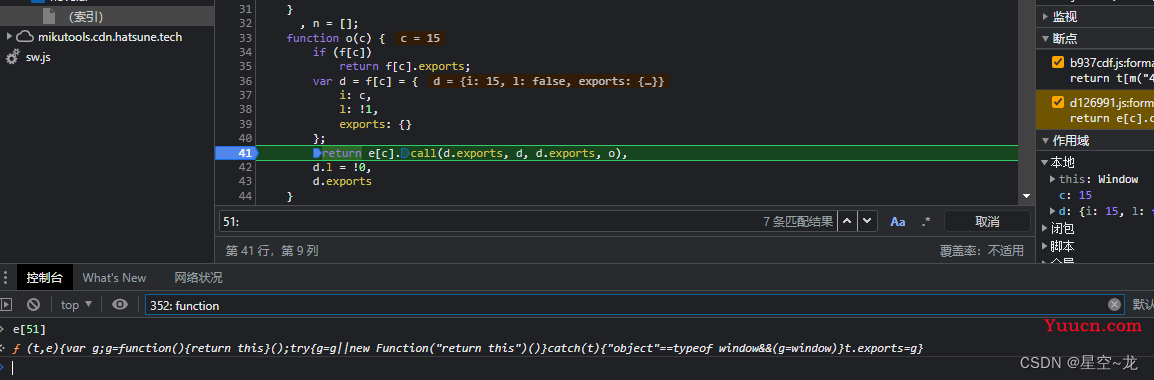Click the '第 41 行，第 9 列' status text
This screenshot has width=1154, height=380.
click(x=272, y=250)
